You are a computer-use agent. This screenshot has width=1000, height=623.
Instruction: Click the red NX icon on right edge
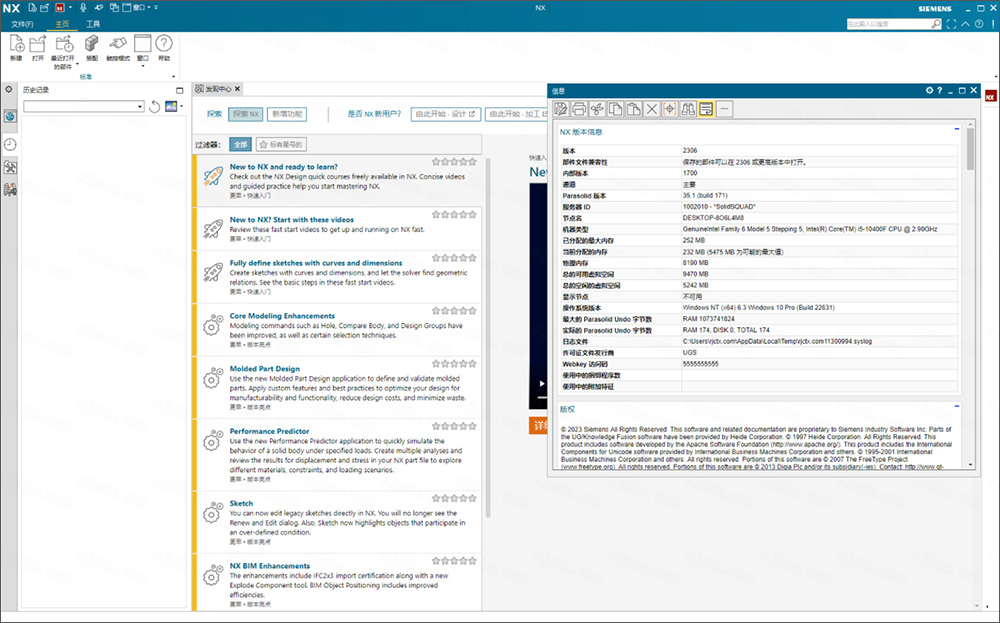pos(990,96)
